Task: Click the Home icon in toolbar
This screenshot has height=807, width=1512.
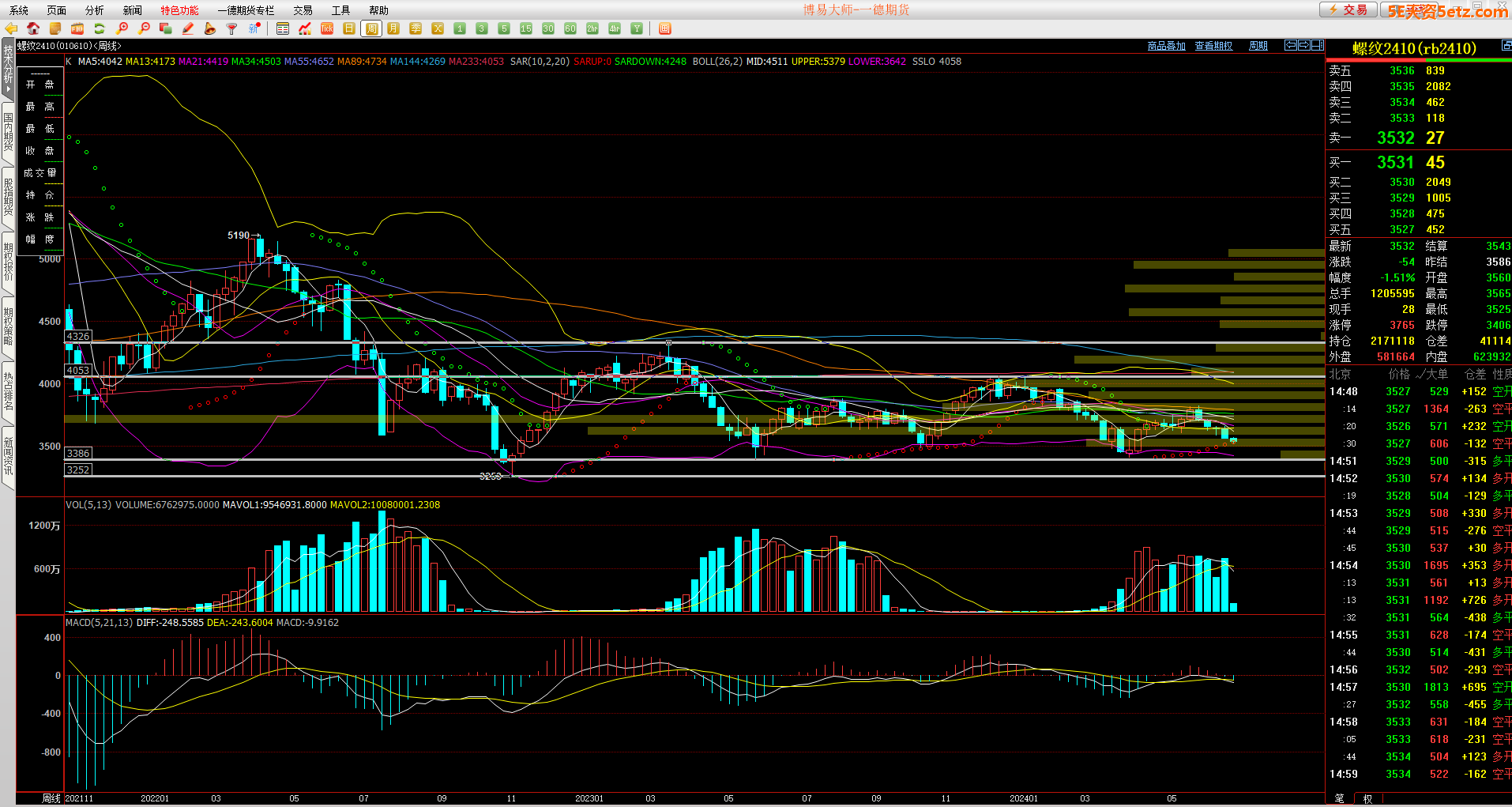Action: point(33,28)
